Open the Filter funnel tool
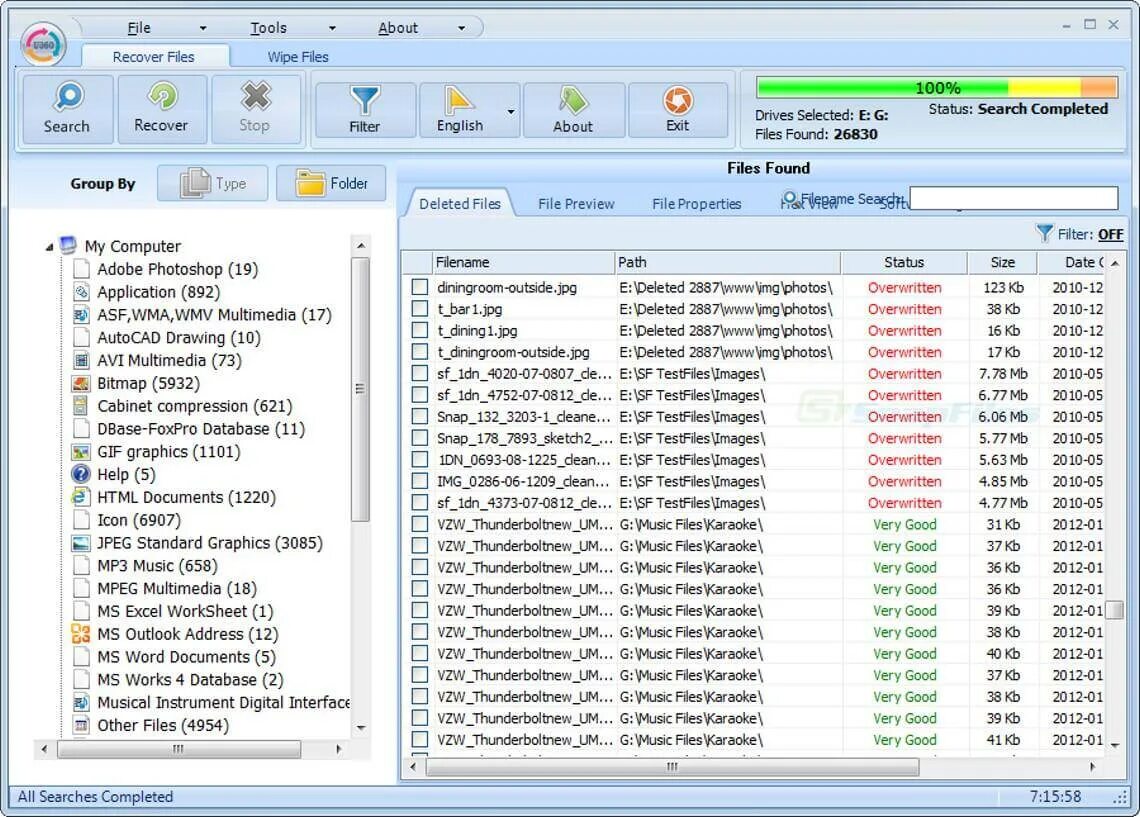The height and width of the screenshot is (817, 1140). point(364,101)
